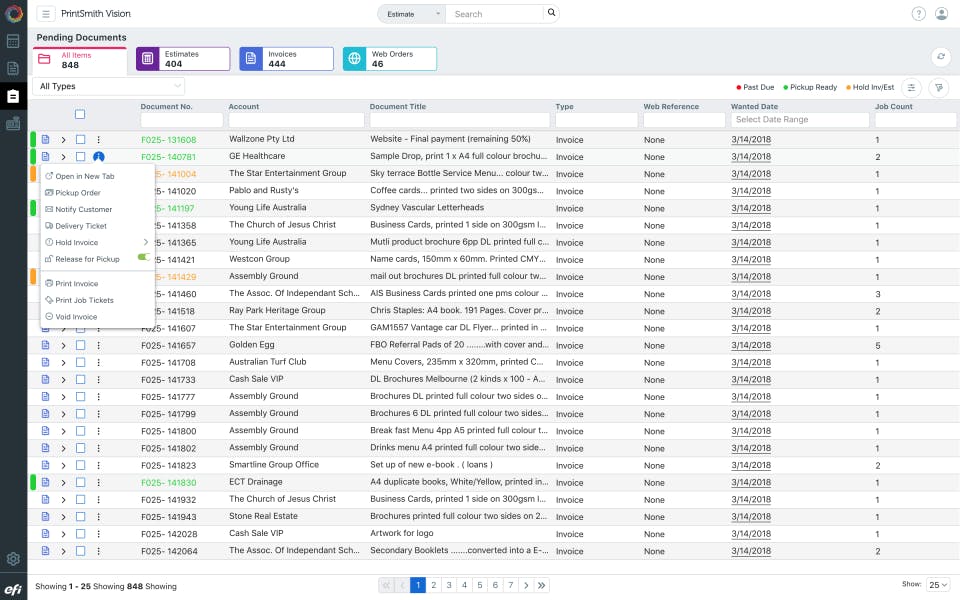Open the column settings sliders icon
Screen dimensions: 960x600
click(912, 87)
